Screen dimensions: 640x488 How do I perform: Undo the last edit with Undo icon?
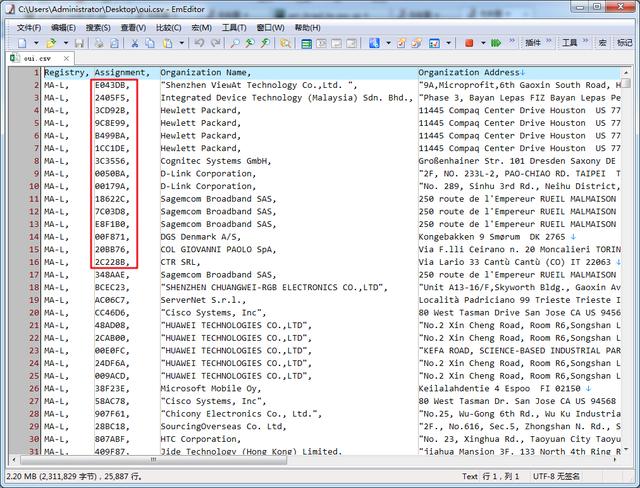click(199, 42)
